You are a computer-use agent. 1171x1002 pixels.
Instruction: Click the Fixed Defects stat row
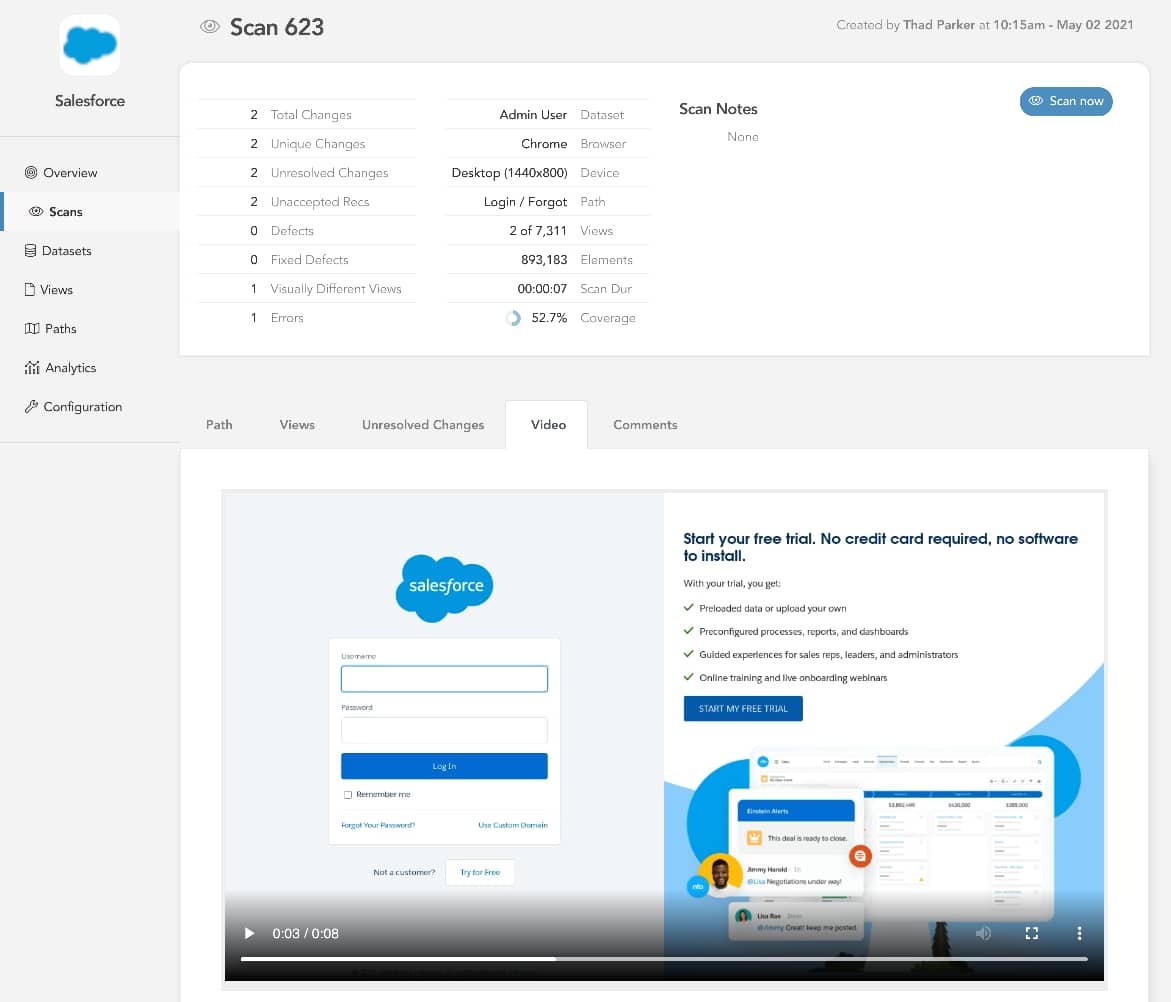pos(306,260)
